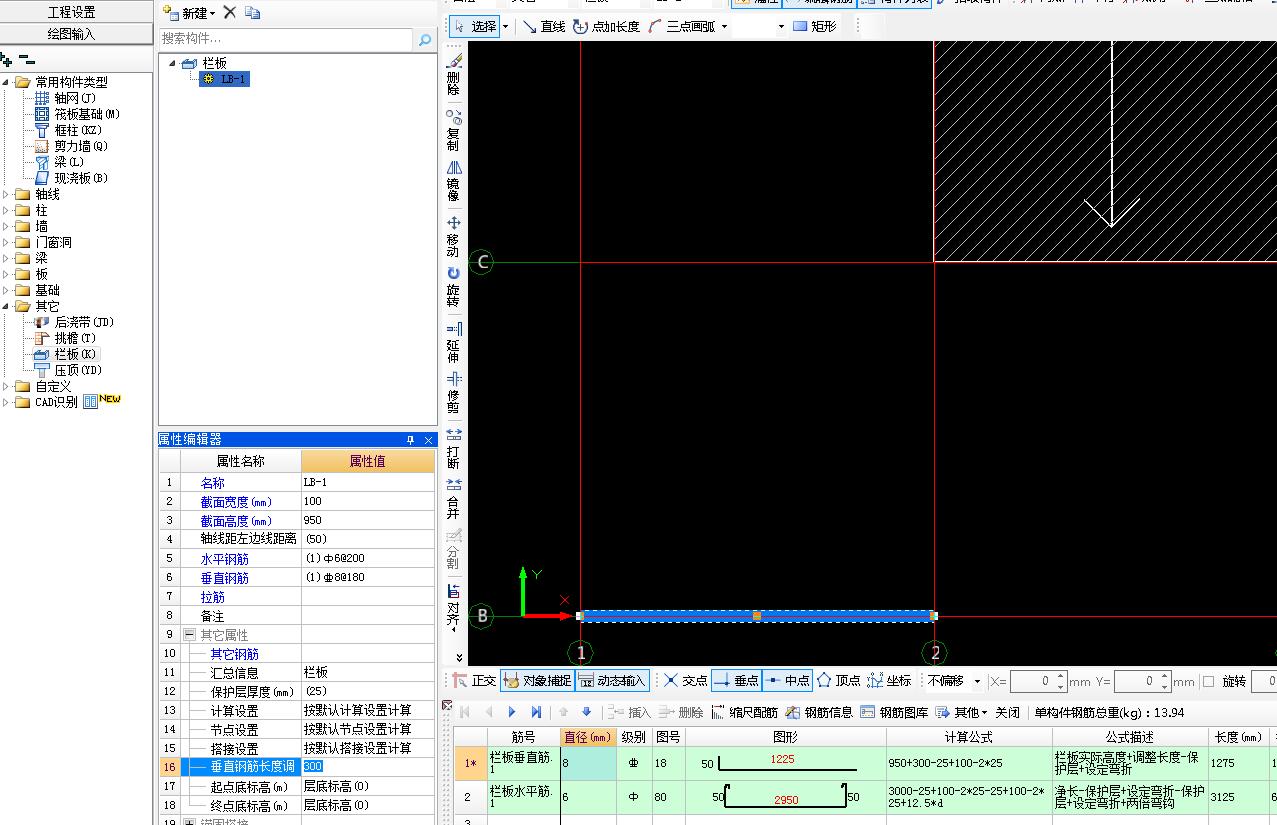This screenshot has height=825, width=1277.
Task: Toggle 动态输入 (dynamic input)
Action: point(612,681)
